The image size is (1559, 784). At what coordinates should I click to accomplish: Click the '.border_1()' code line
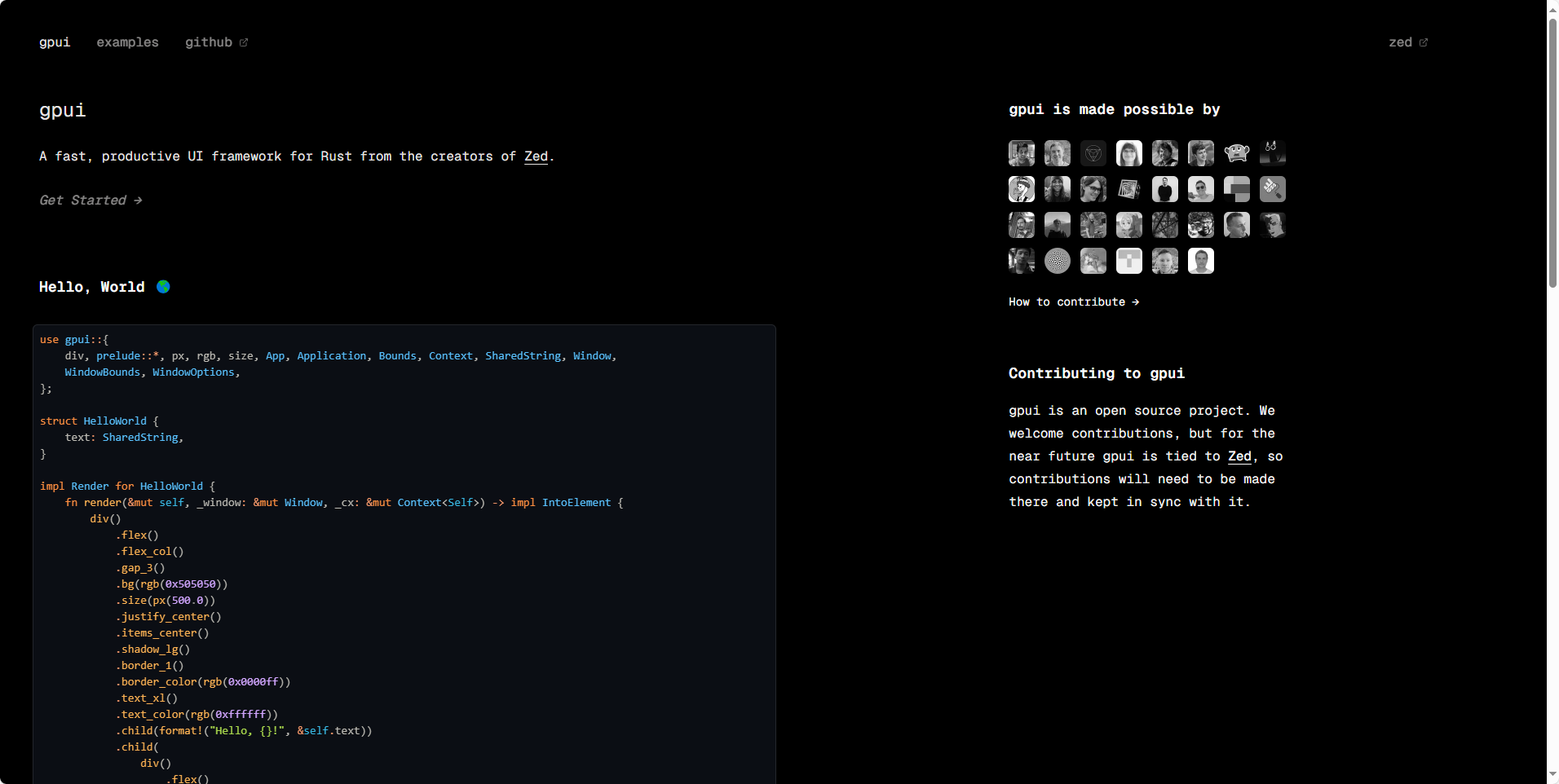(x=150, y=666)
